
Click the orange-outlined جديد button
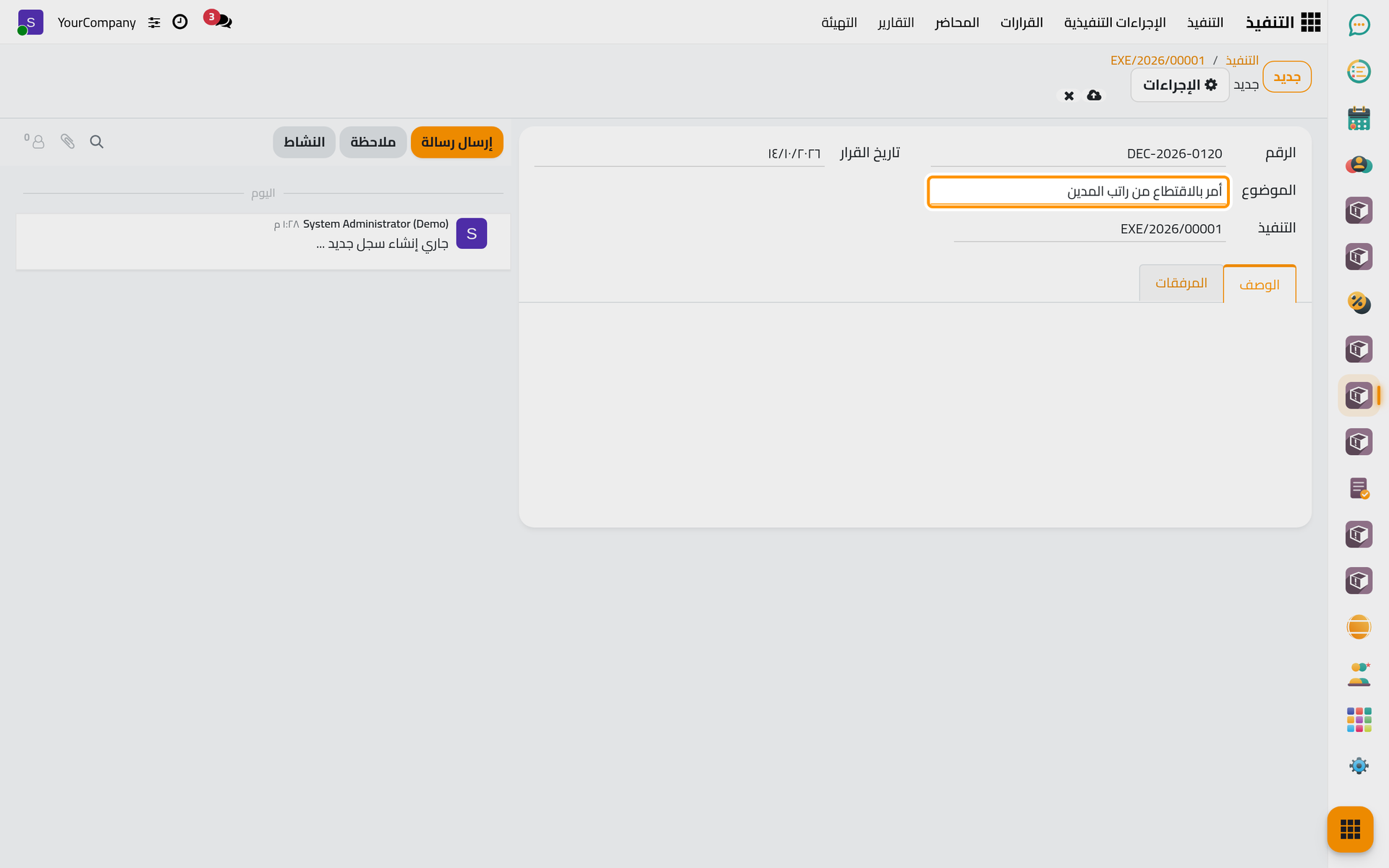pyautogui.click(x=1287, y=77)
